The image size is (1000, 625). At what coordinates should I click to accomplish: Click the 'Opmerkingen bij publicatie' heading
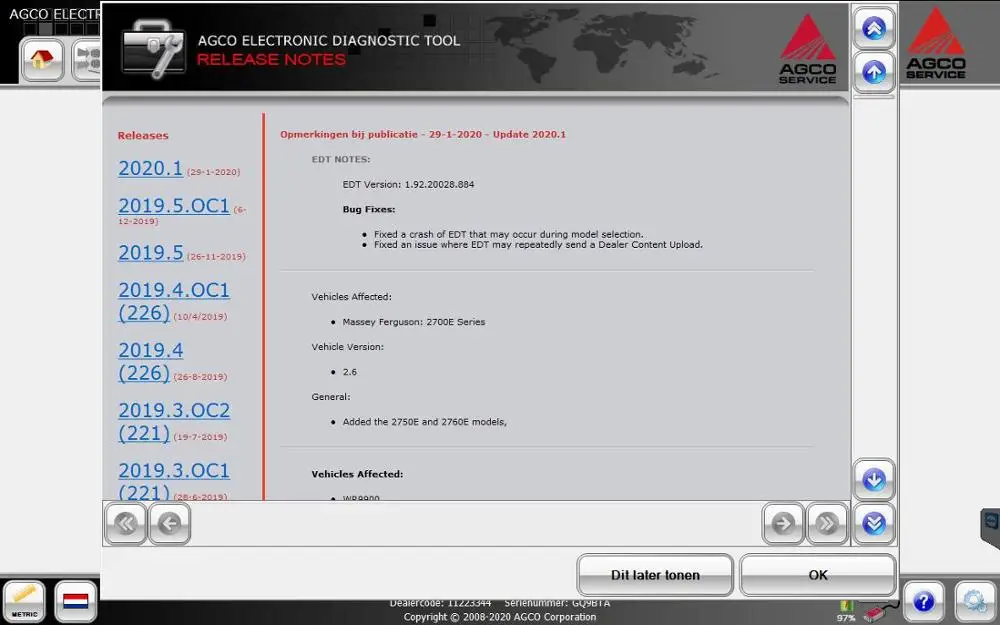pos(423,134)
